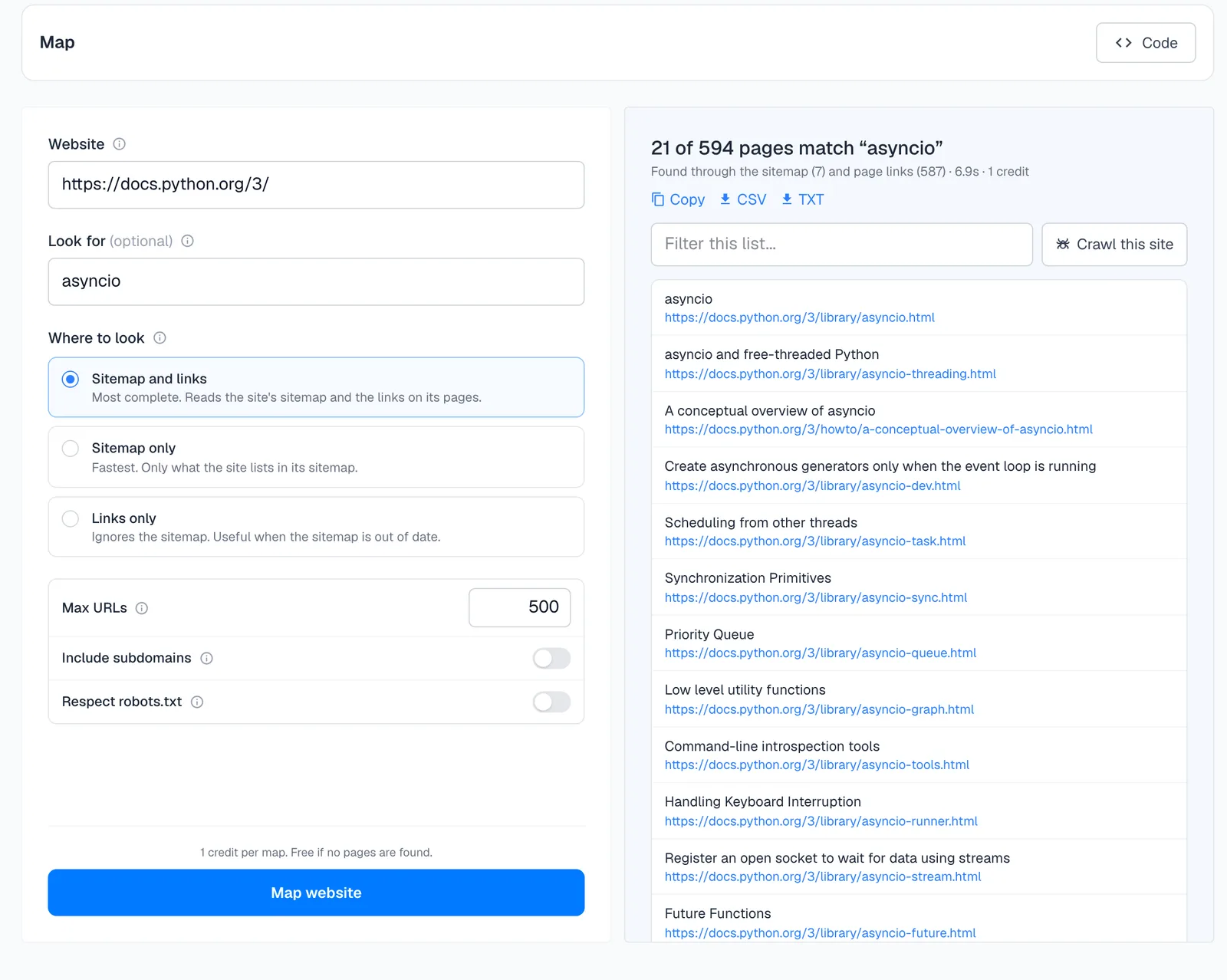The width and height of the screenshot is (1227, 980).
Task: Click 'Scheduling from other threads' title
Action: [x=761, y=522]
